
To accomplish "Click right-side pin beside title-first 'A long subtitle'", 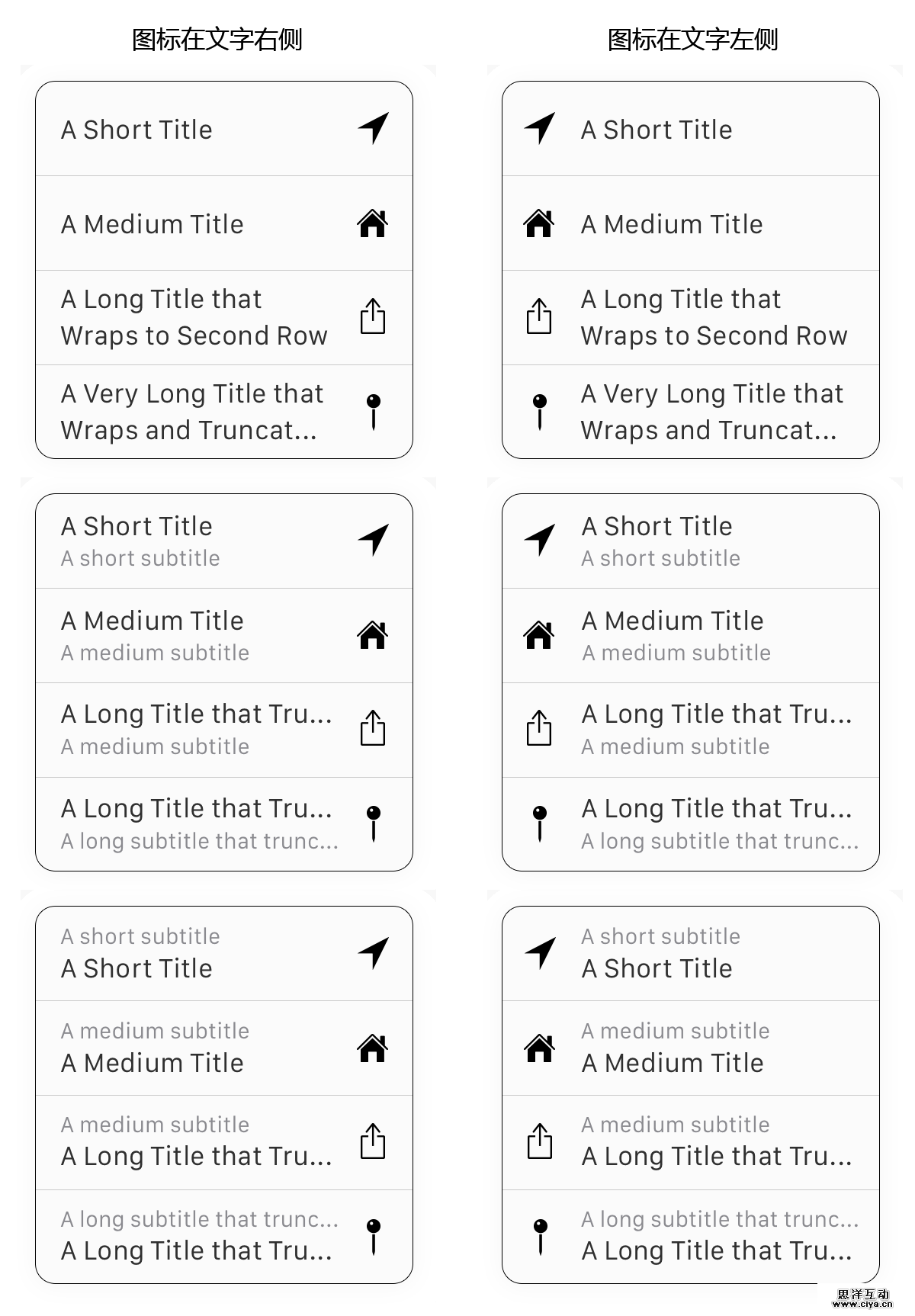I will coord(374,823).
